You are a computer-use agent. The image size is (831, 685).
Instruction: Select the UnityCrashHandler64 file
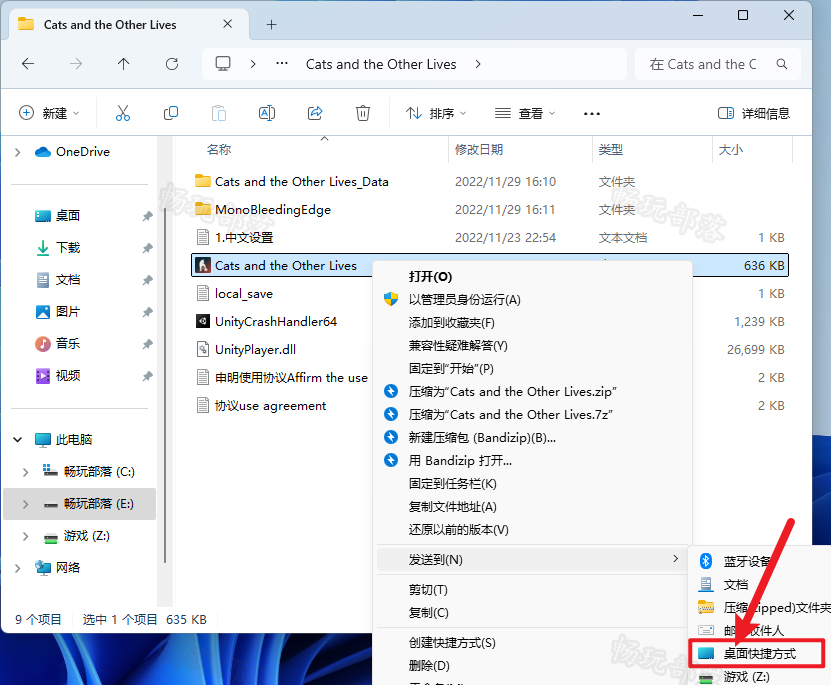pyautogui.click(x=266, y=322)
